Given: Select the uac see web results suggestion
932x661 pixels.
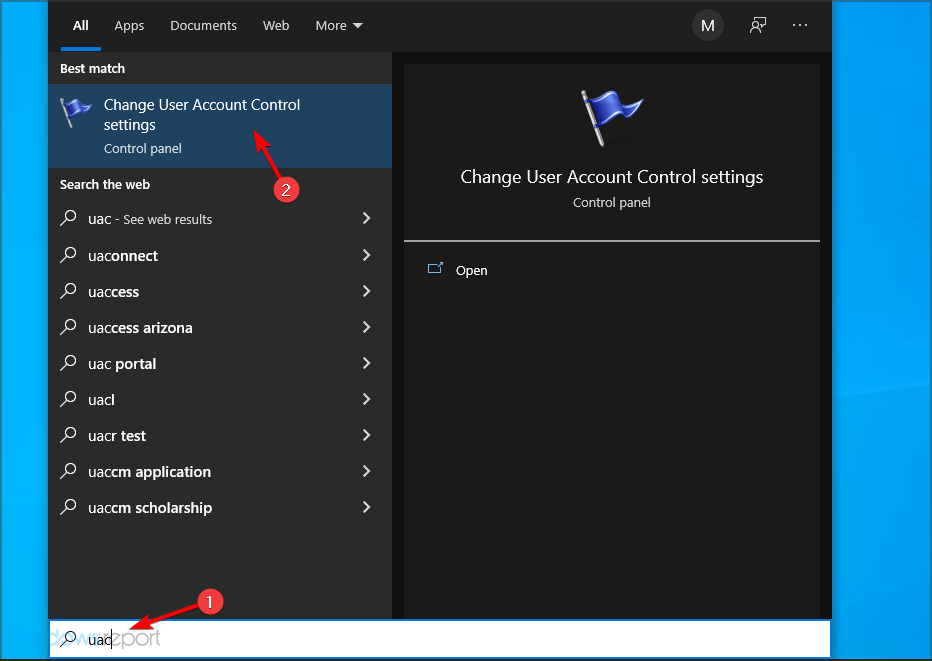Looking at the screenshot, I should (150, 219).
